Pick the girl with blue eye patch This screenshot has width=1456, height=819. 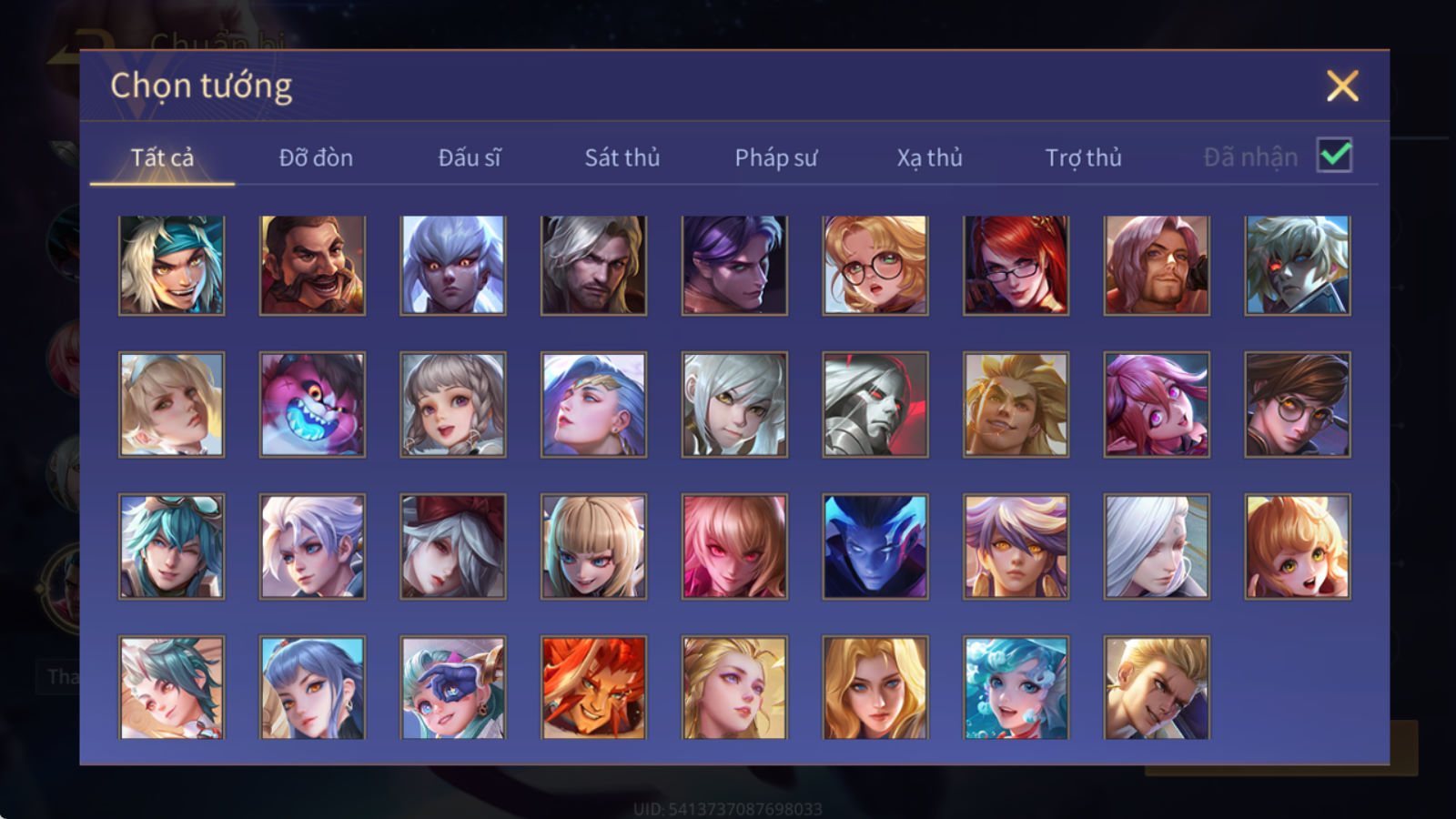[453, 687]
